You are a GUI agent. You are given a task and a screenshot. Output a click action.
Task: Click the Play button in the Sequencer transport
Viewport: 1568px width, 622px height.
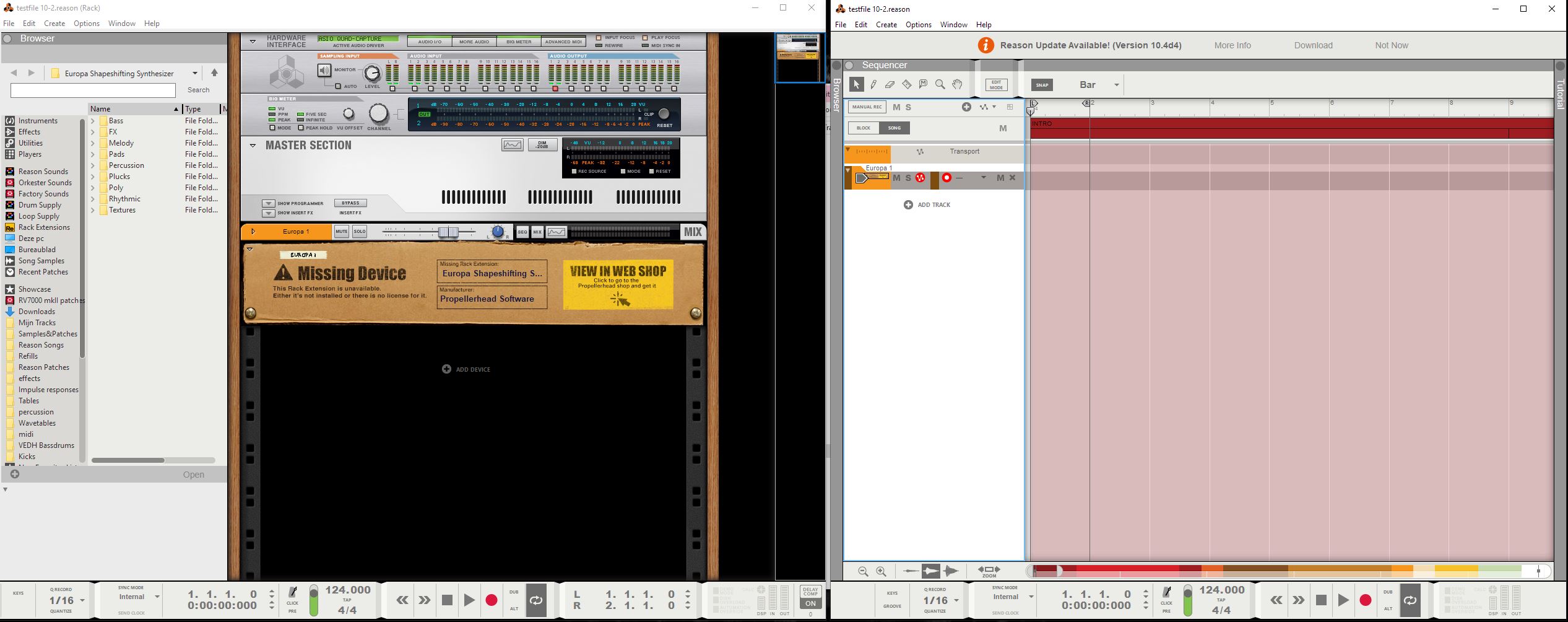tap(1343, 600)
